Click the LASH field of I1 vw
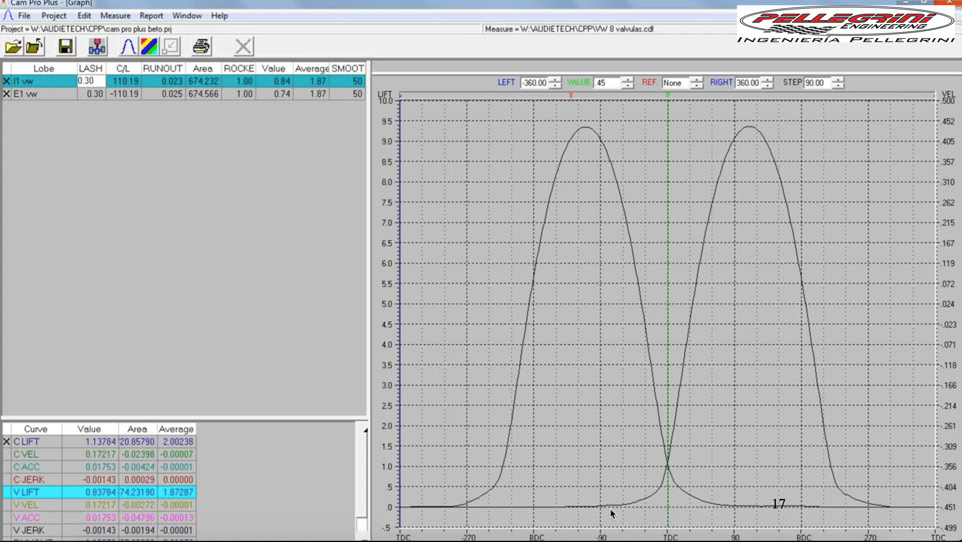Viewport: 962px width, 542px height. coord(91,82)
